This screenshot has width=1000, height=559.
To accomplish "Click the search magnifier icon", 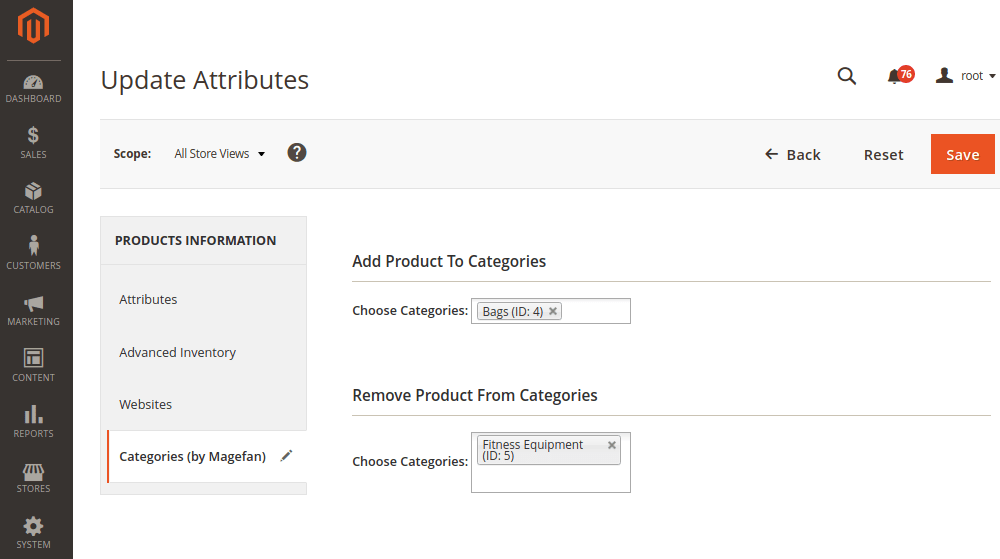I will (846, 76).
